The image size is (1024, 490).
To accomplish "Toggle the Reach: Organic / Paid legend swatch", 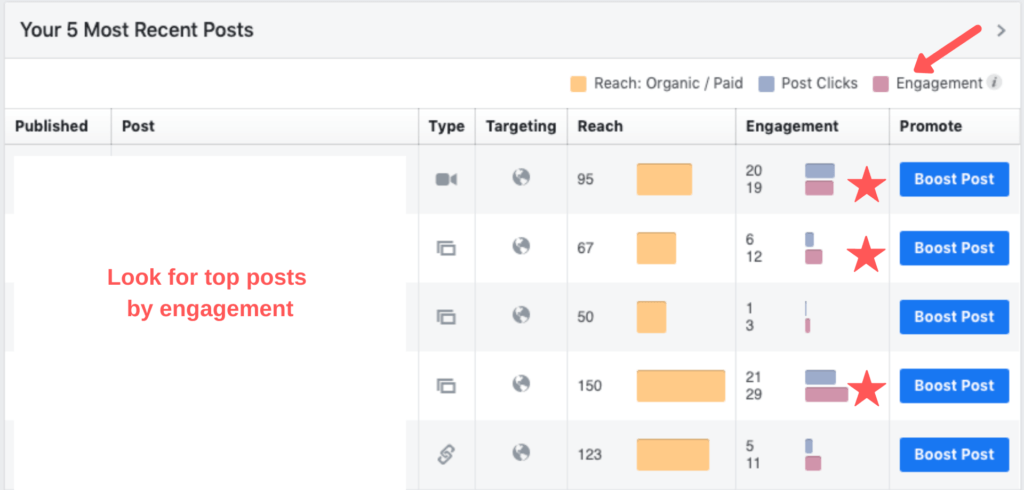I will 578,83.
